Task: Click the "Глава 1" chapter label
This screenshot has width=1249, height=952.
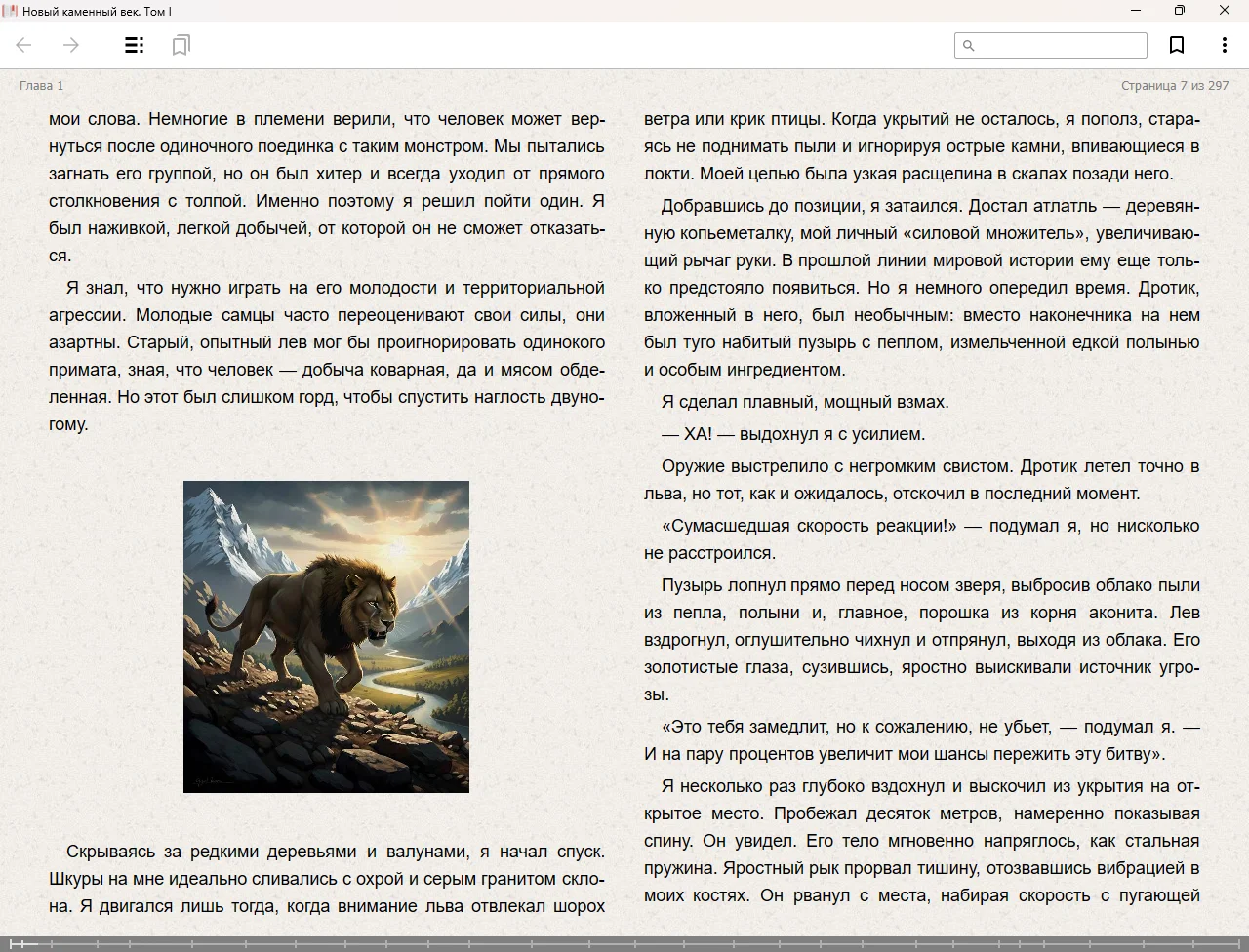Action: point(41,86)
